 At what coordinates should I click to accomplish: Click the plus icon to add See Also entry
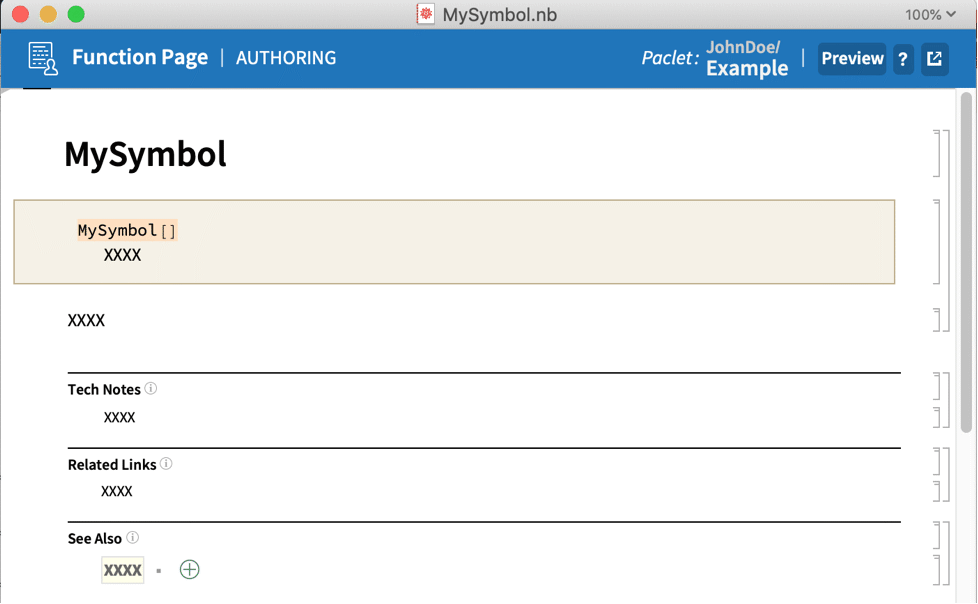[x=189, y=570]
